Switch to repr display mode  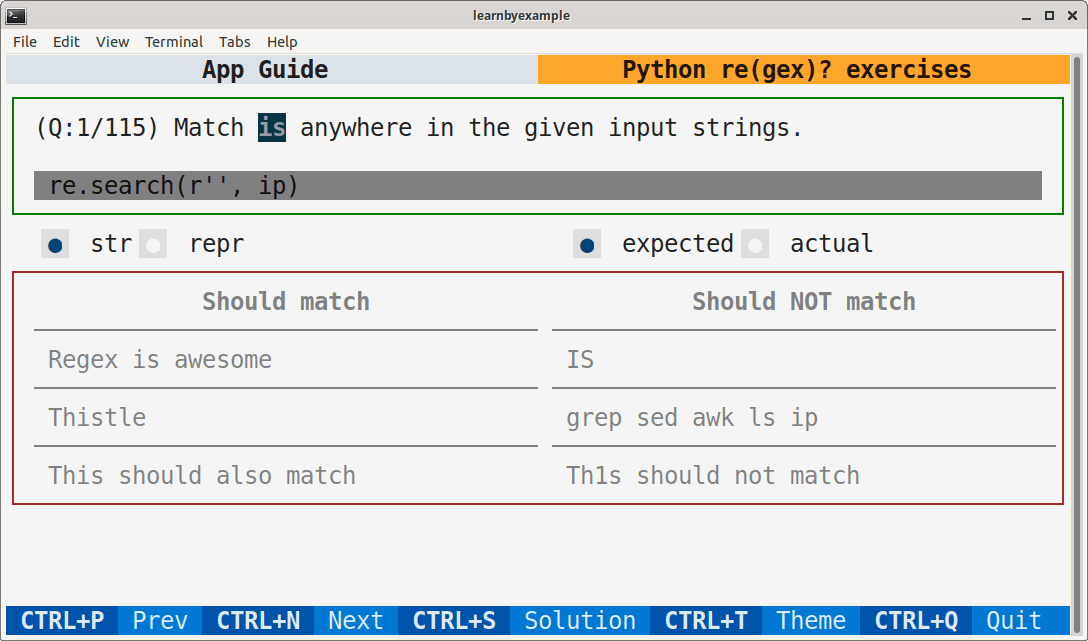click(x=155, y=243)
